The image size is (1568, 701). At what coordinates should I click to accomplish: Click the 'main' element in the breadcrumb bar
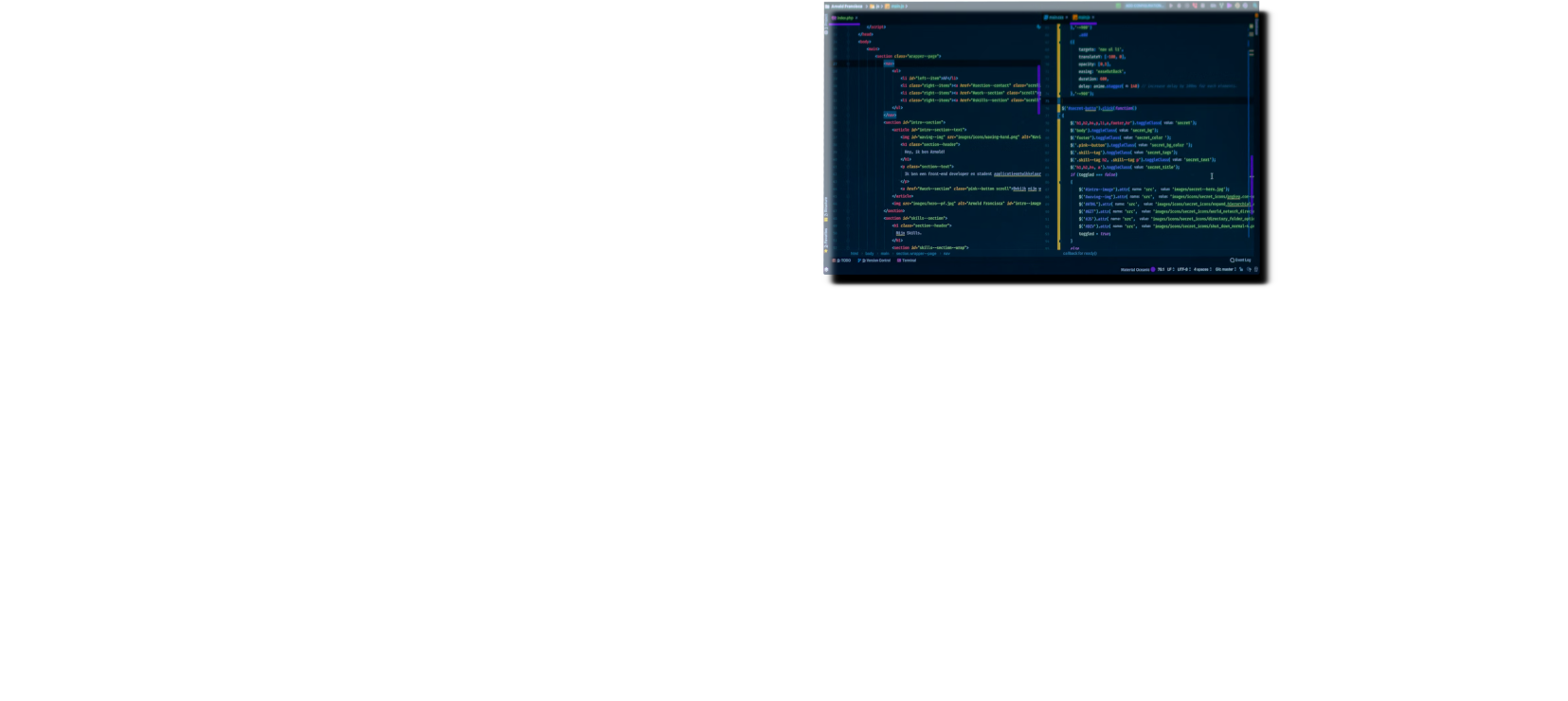pos(885,254)
